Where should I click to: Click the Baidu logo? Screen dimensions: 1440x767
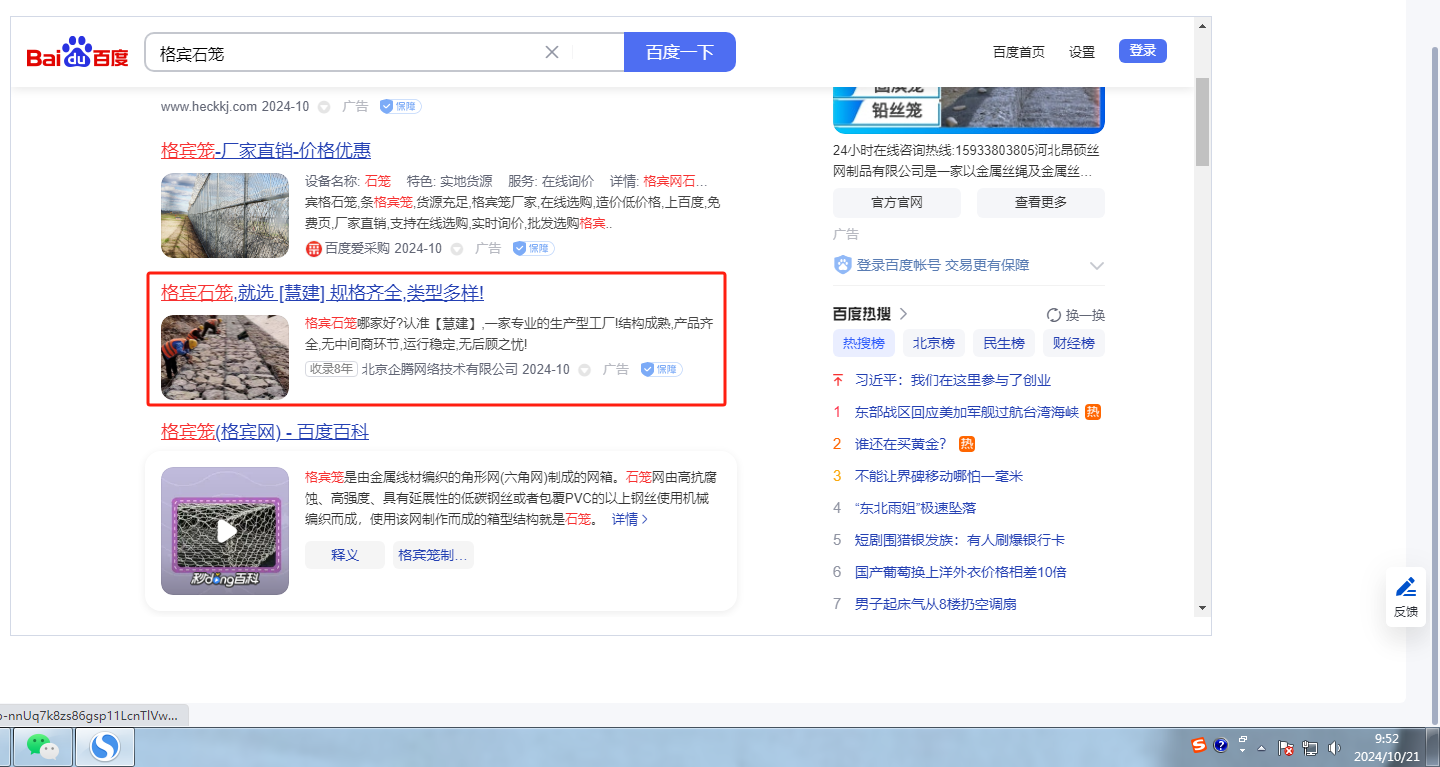[77, 52]
